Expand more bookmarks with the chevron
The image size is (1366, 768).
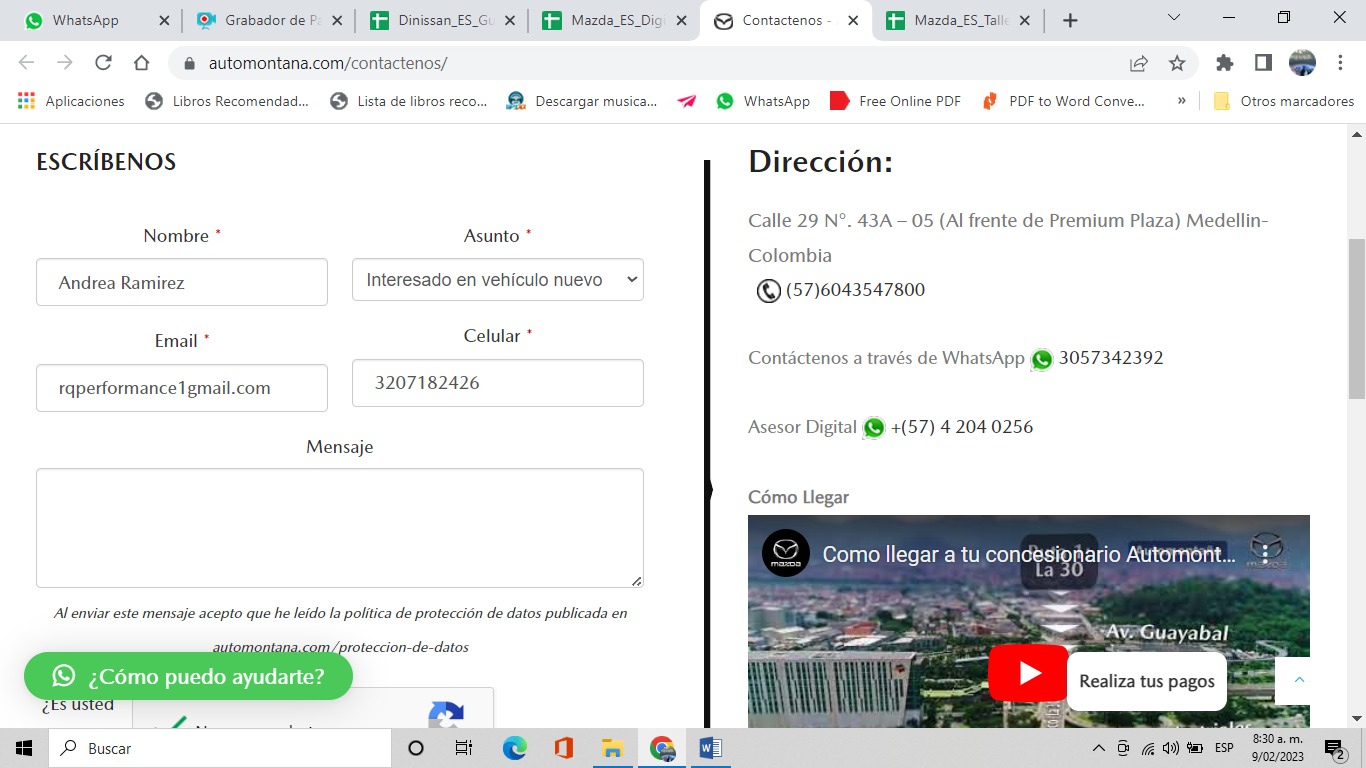click(1182, 101)
